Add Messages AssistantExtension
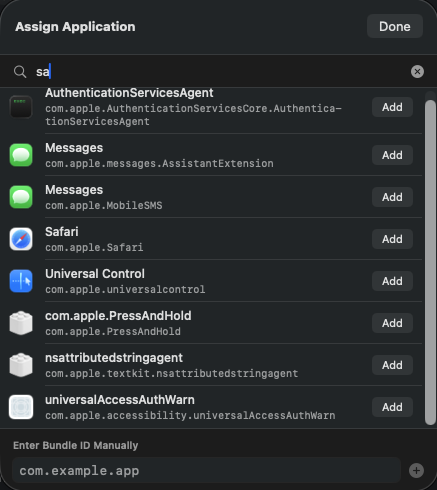 pyautogui.click(x=392, y=155)
